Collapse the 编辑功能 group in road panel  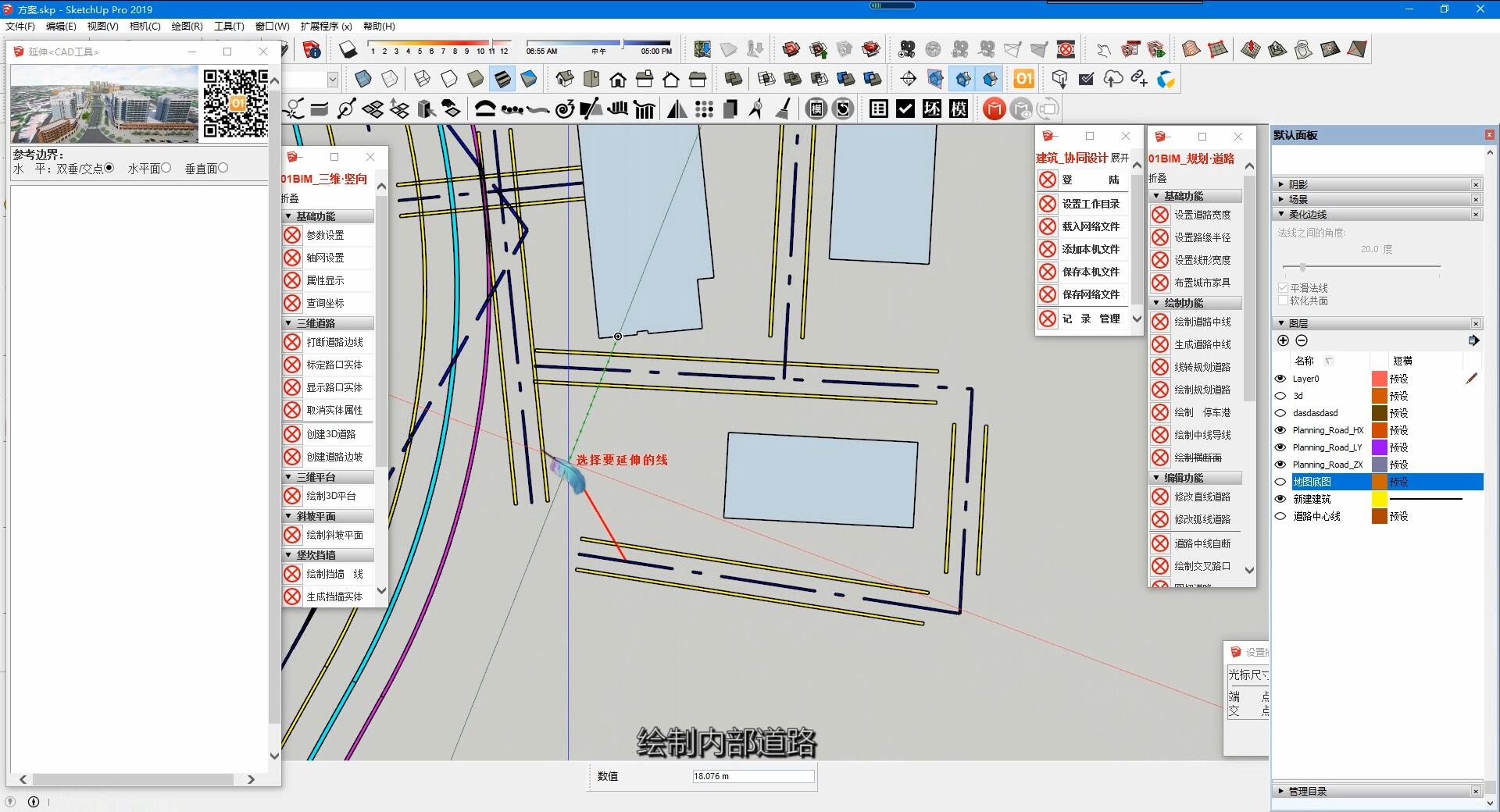click(1196, 478)
